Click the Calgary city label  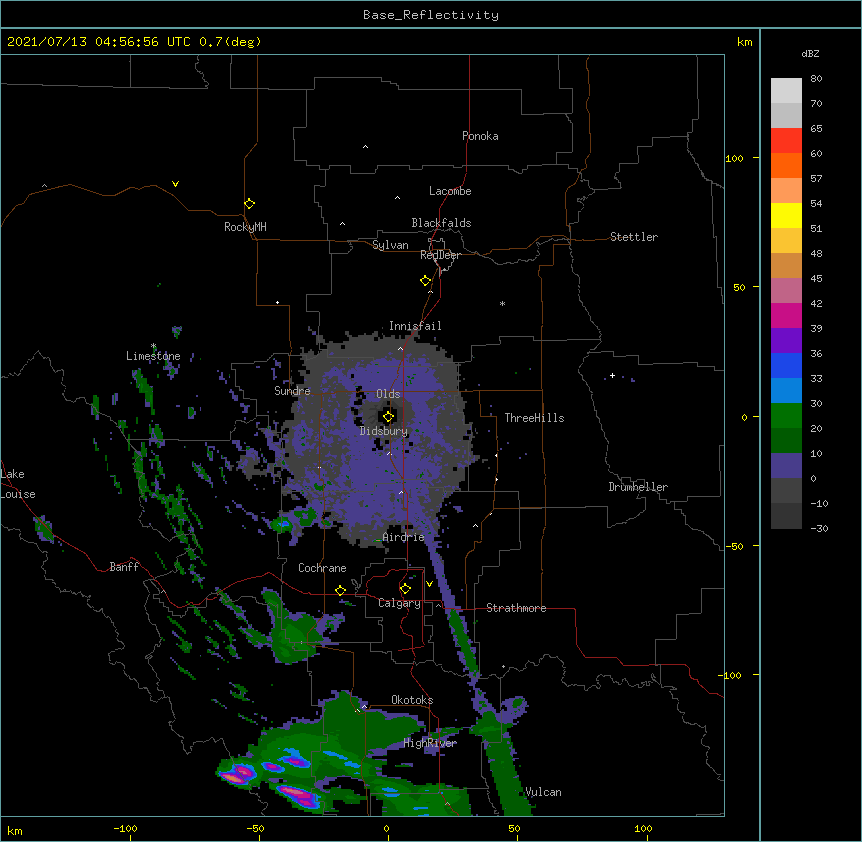point(400,603)
